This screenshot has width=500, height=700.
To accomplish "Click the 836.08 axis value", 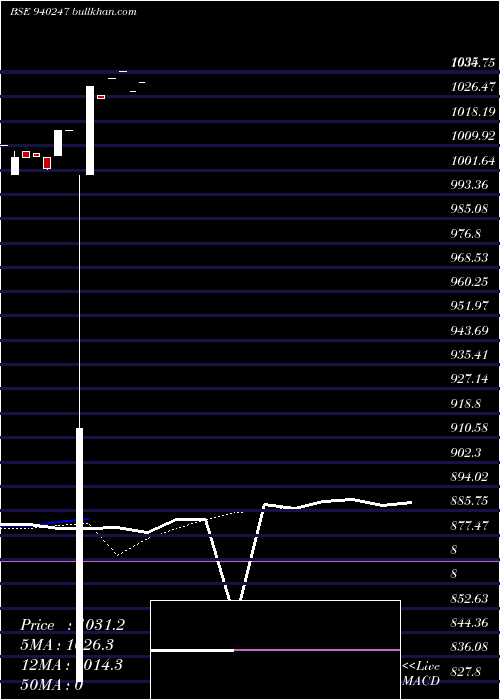I will click(x=469, y=648).
